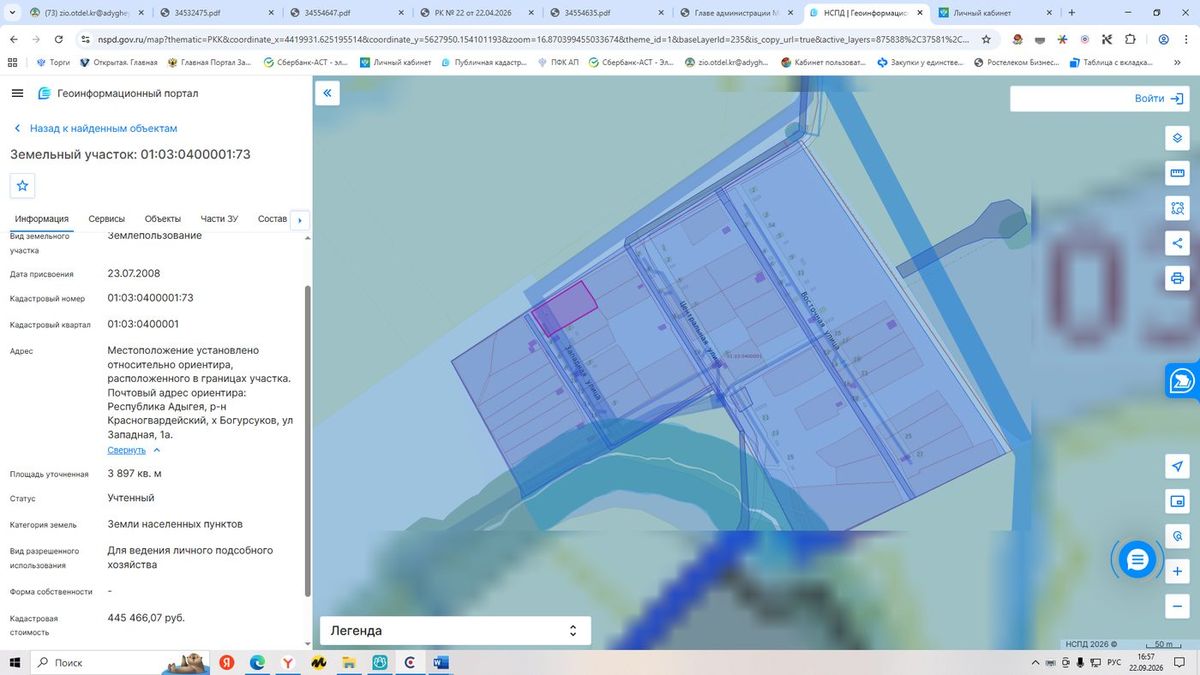Zoom in on the map
1200x675 pixels.
[1177, 571]
